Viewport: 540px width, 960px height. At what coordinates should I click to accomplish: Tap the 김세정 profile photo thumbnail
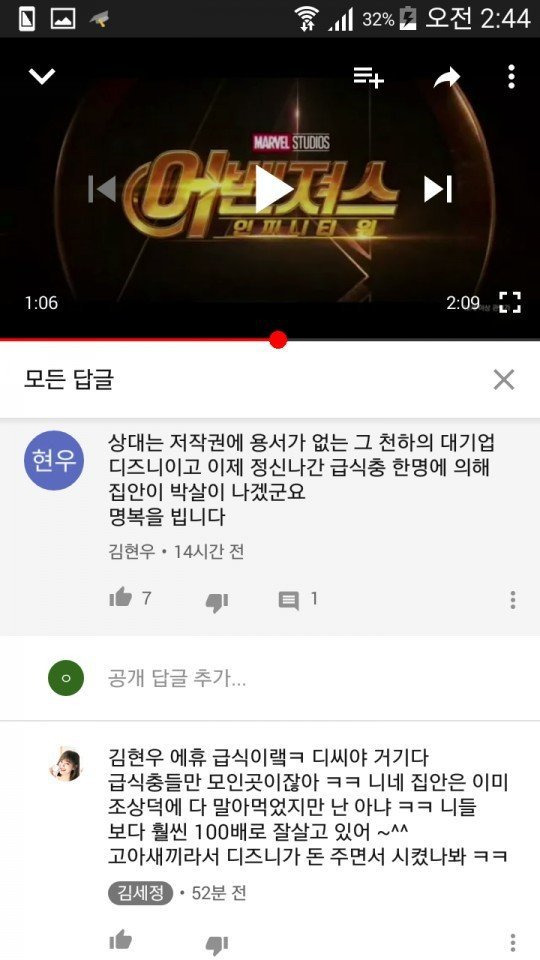point(66,764)
